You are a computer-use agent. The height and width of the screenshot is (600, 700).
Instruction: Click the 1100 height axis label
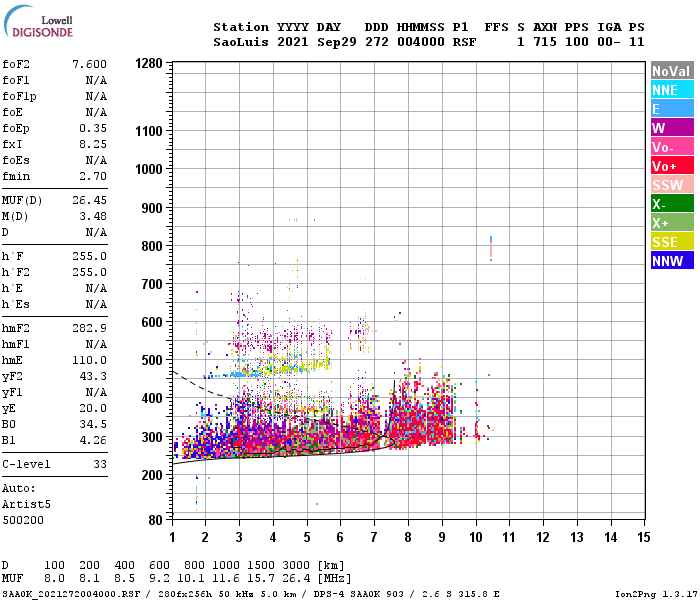[149, 131]
